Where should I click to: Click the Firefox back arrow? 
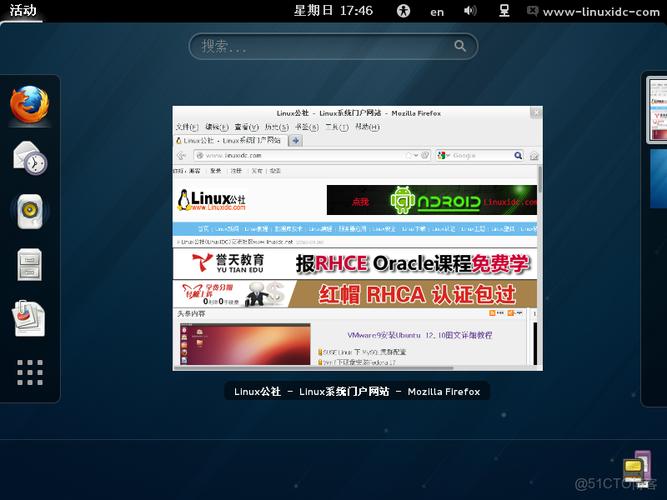pyautogui.click(x=182, y=156)
